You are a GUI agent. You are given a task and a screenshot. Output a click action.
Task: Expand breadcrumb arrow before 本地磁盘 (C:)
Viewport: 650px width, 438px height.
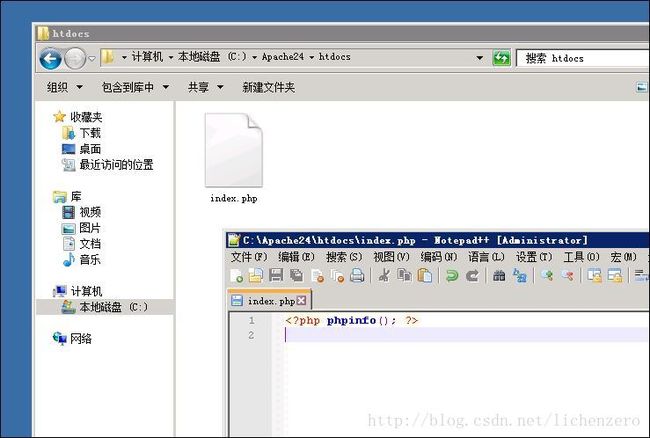[171, 57]
